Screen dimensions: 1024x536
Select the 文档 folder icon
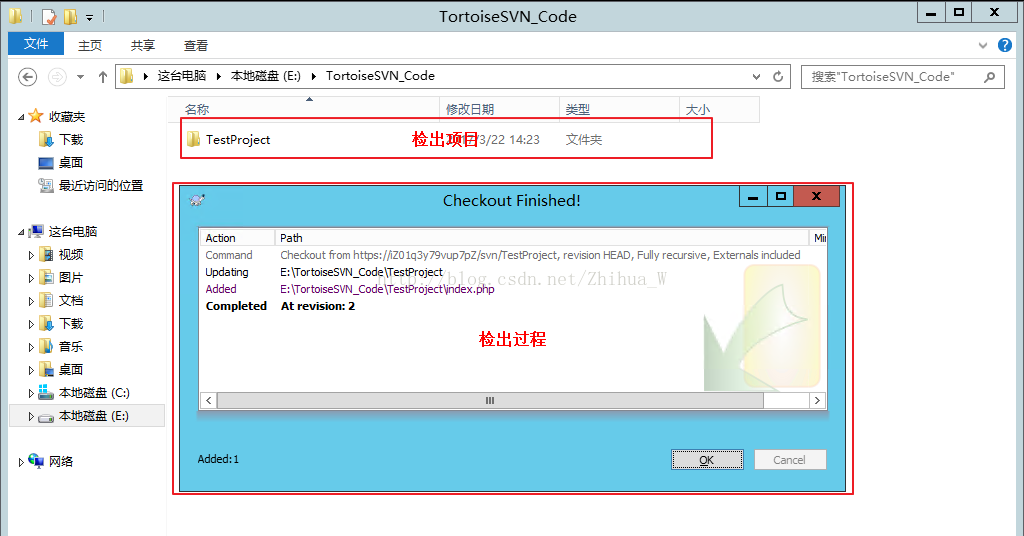click(x=46, y=300)
